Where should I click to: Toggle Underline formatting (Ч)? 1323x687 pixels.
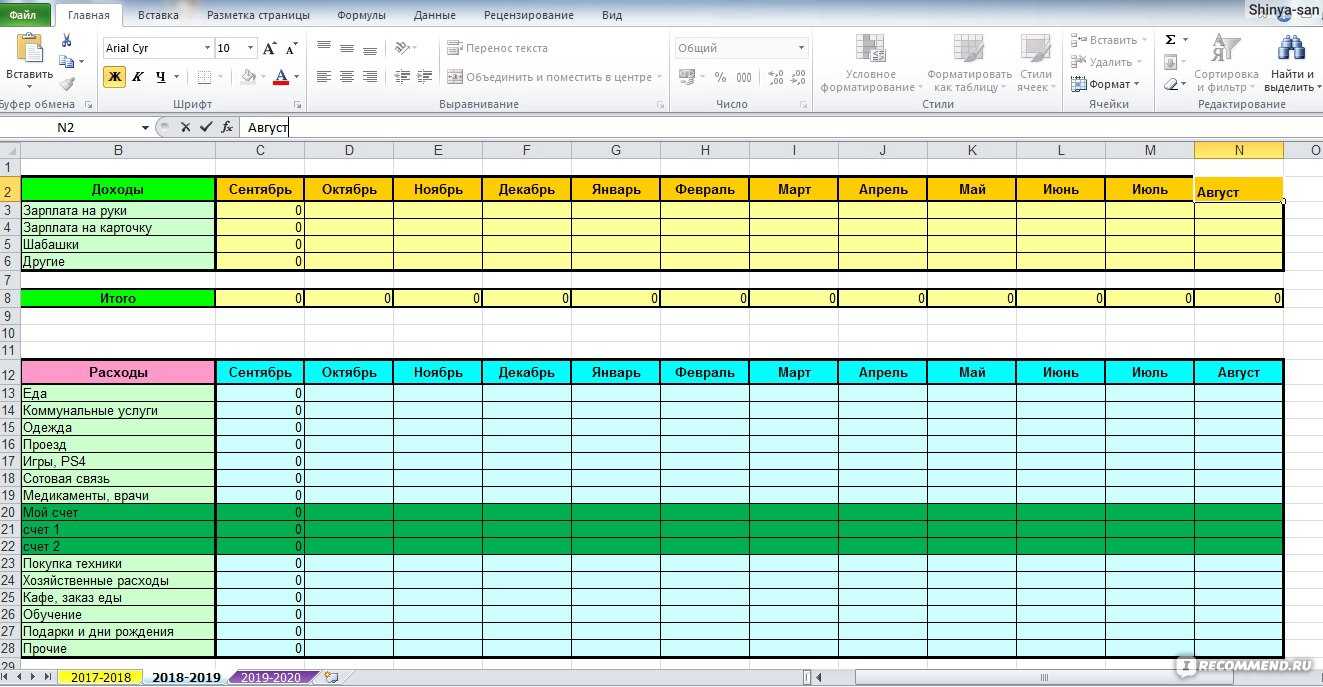[160, 77]
